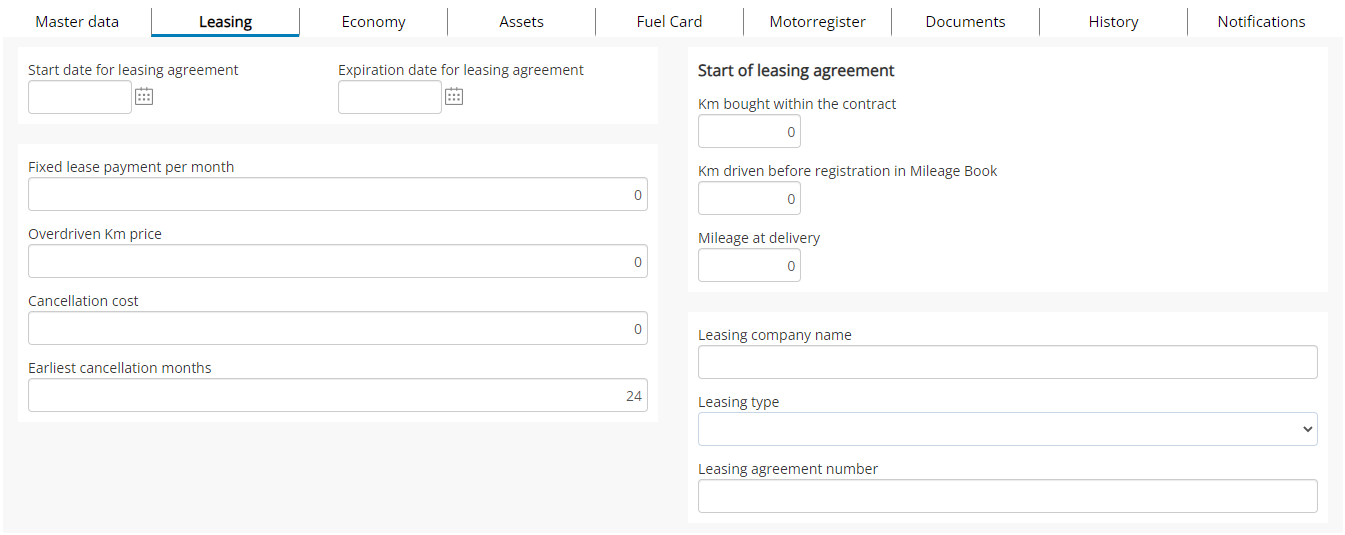1345x535 pixels.
Task: Open the Economy tab
Action: (x=373, y=21)
